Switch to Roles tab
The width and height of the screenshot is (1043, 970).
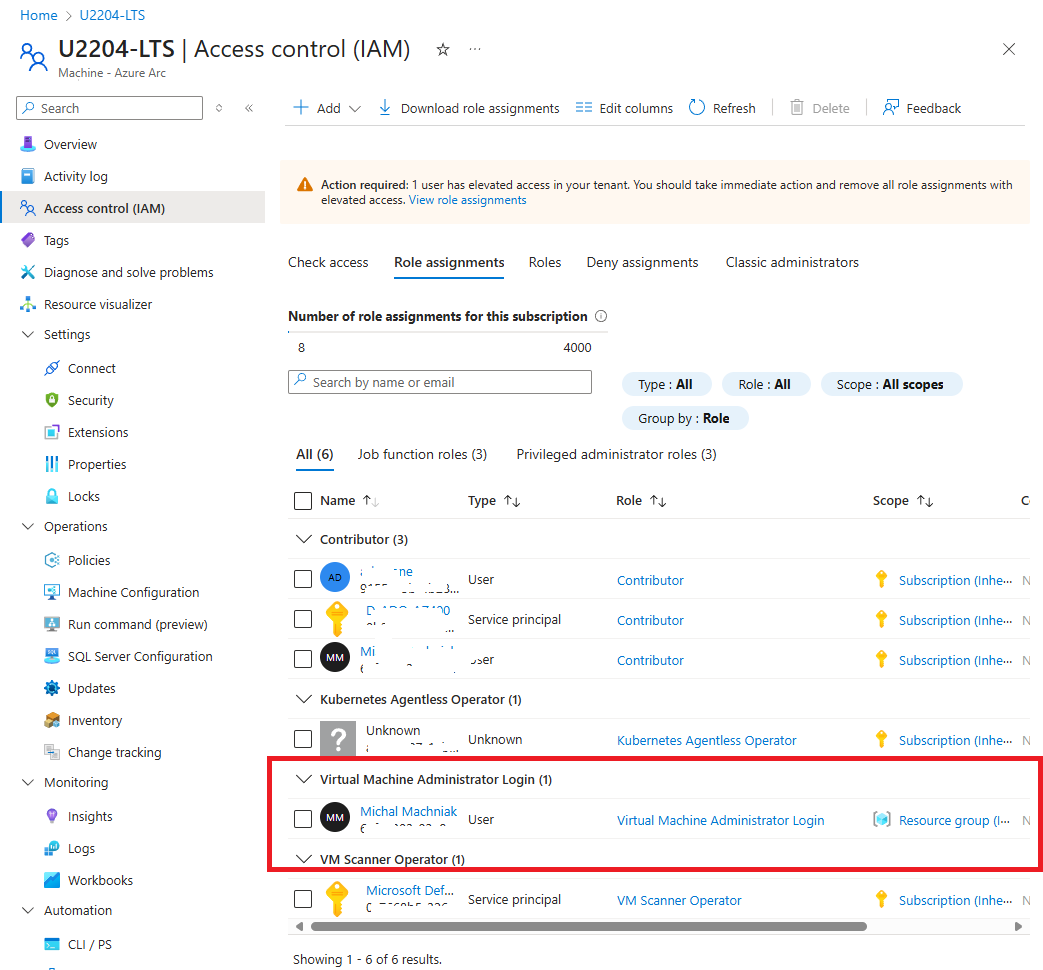(x=545, y=262)
